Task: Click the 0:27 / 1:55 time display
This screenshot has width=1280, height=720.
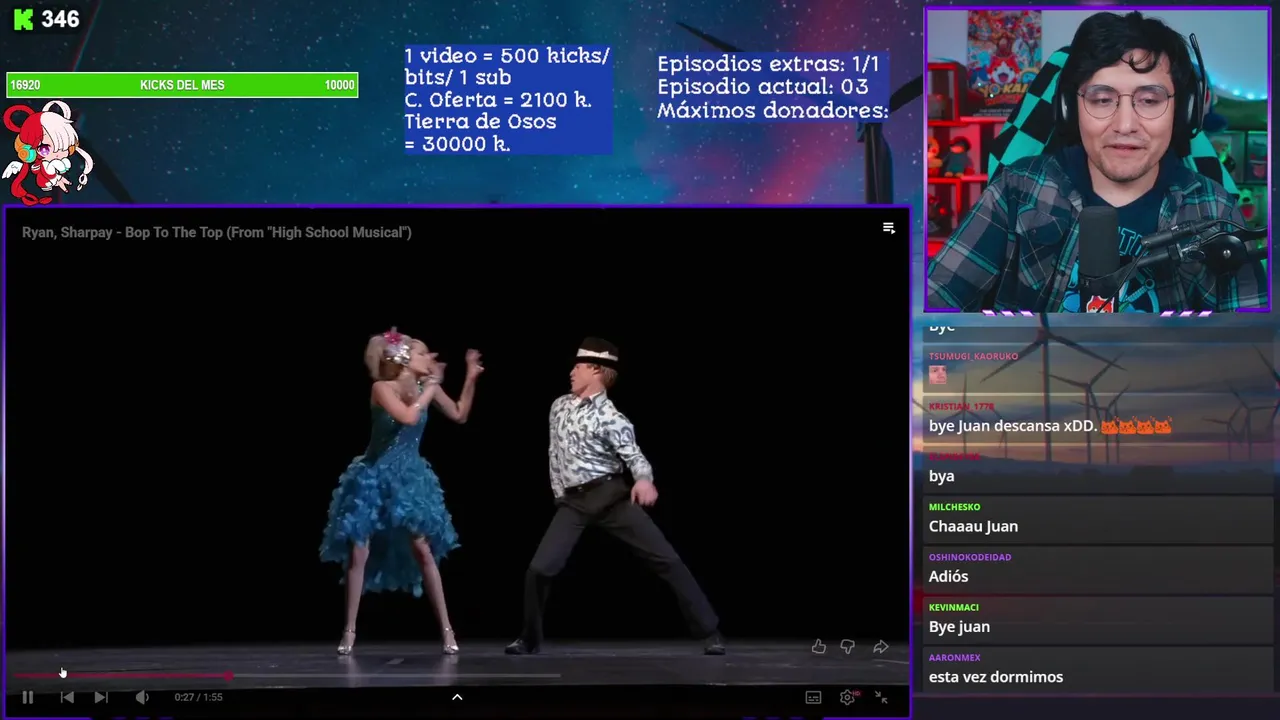Action: click(198, 697)
